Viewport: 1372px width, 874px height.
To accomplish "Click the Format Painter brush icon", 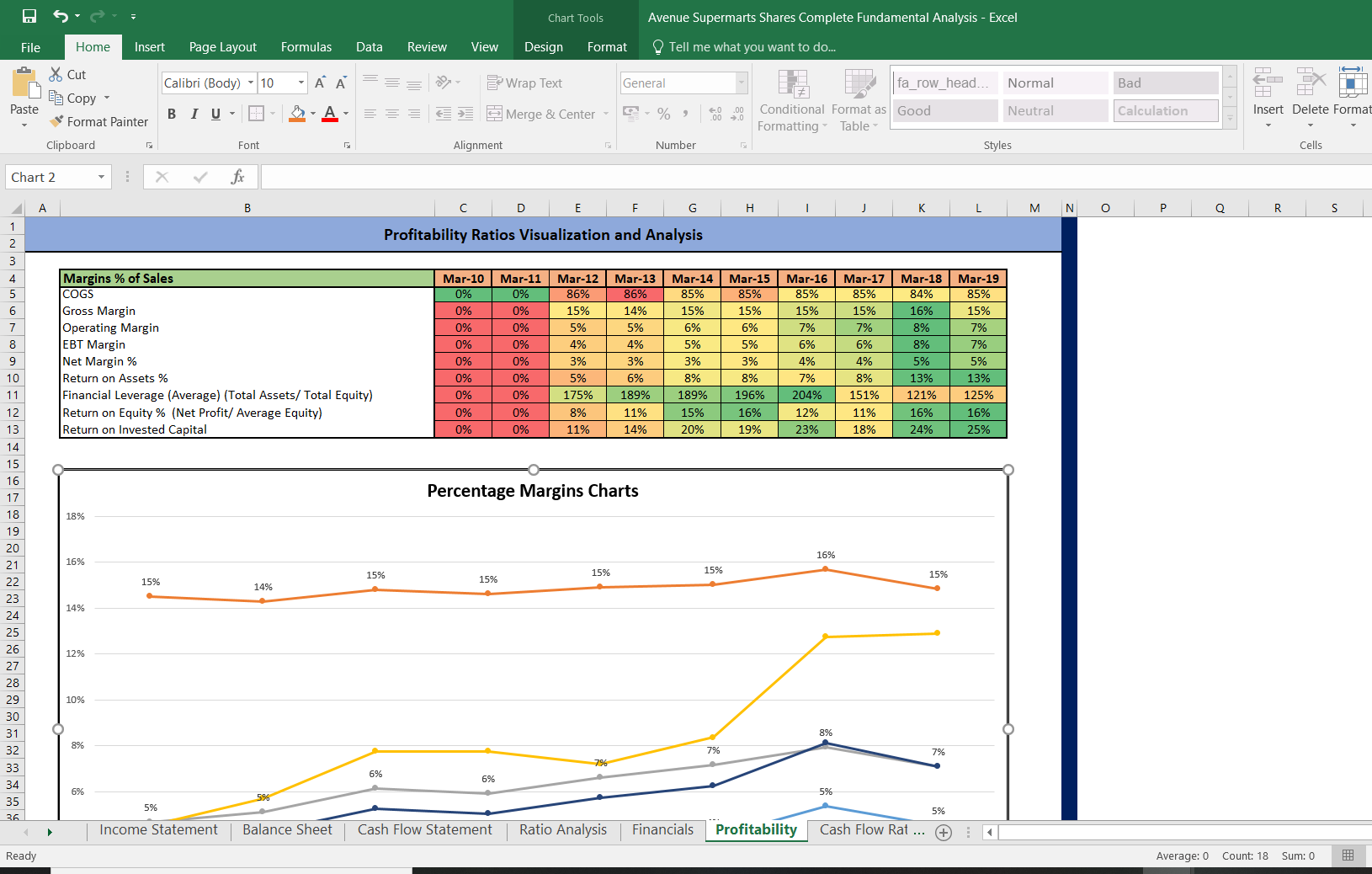I will point(56,121).
